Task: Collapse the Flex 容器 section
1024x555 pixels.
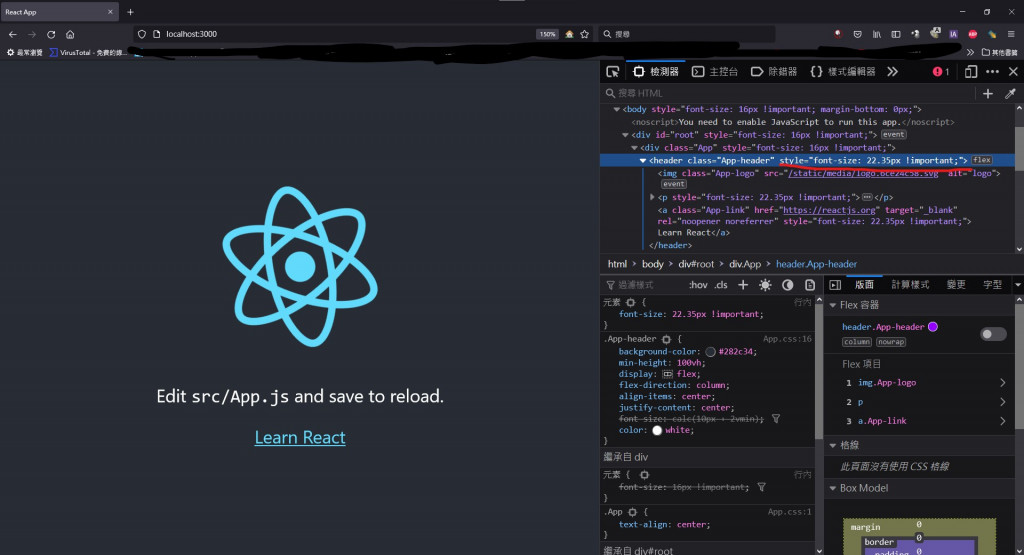Action: tap(833, 305)
